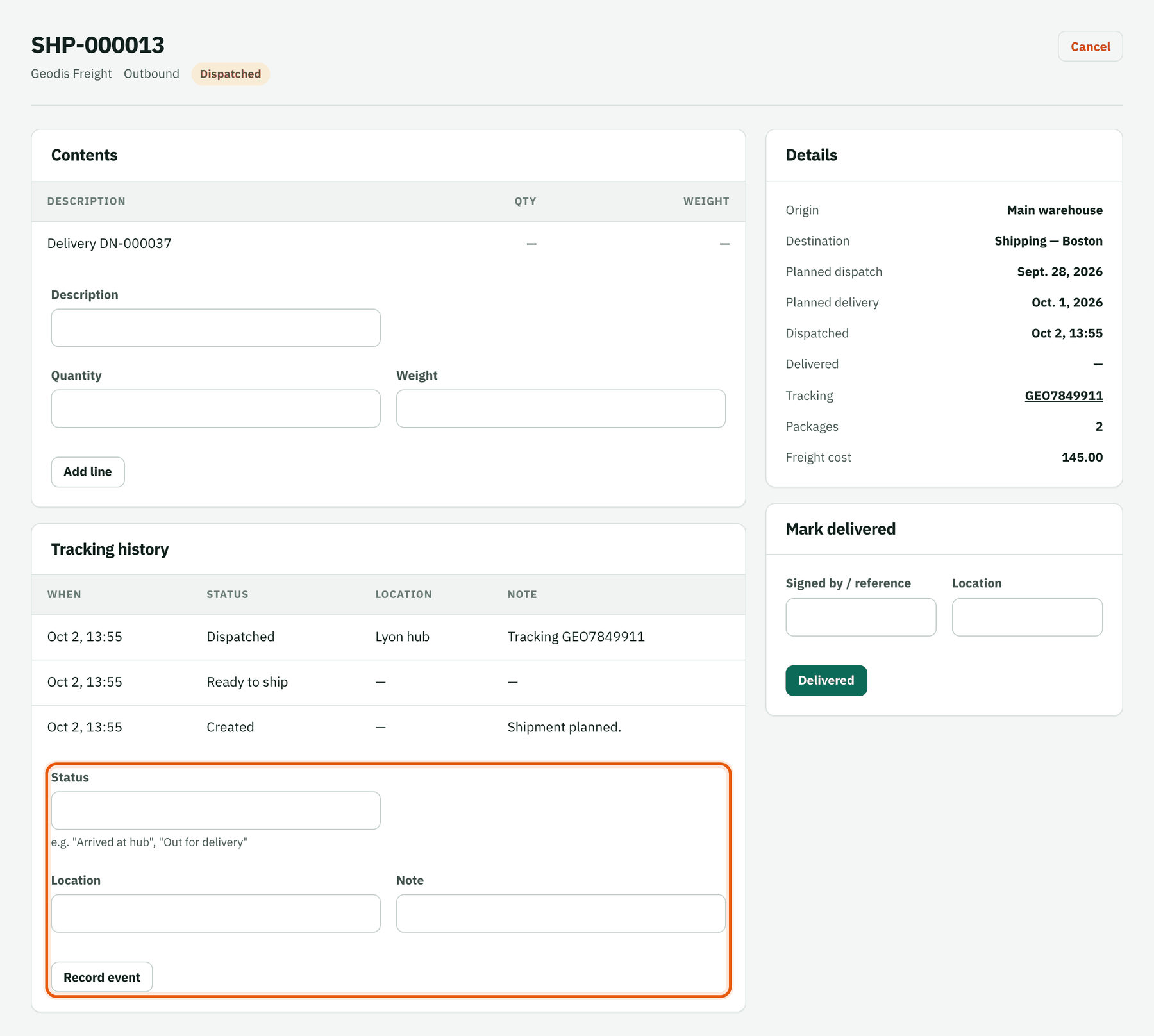Image resolution: width=1154 pixels, height=1036 pixels.
Task: Click the QTY column header
Action: point(525,201)
